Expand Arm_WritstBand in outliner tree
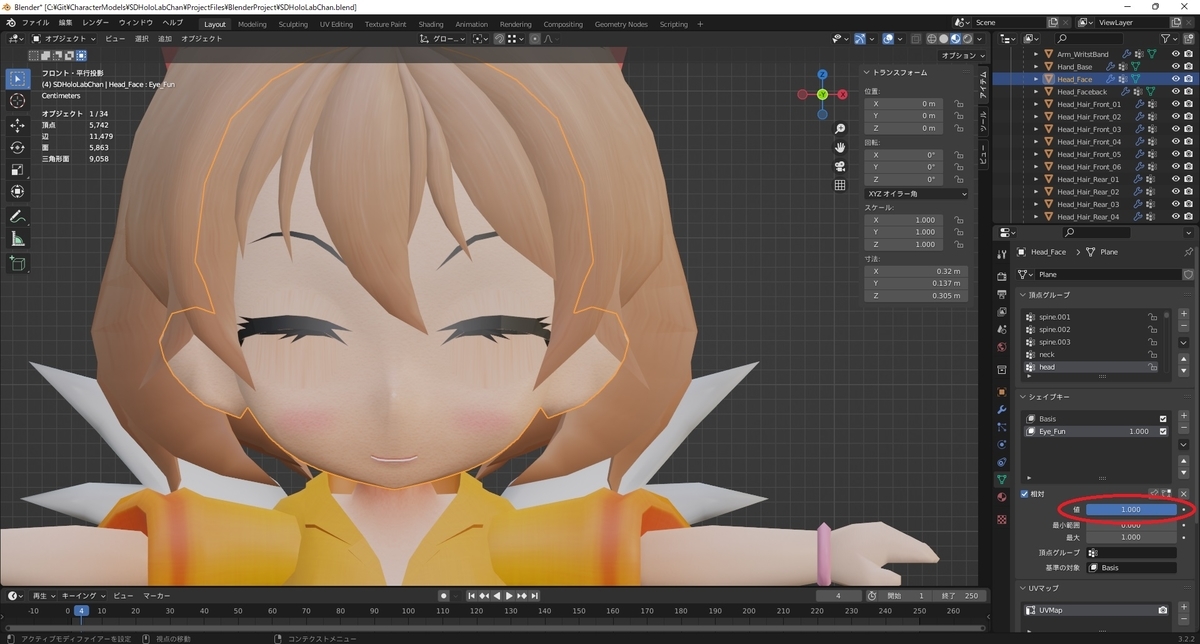Image resolution: width=1200 pixels, height=644 pixels. (1037, 54)
